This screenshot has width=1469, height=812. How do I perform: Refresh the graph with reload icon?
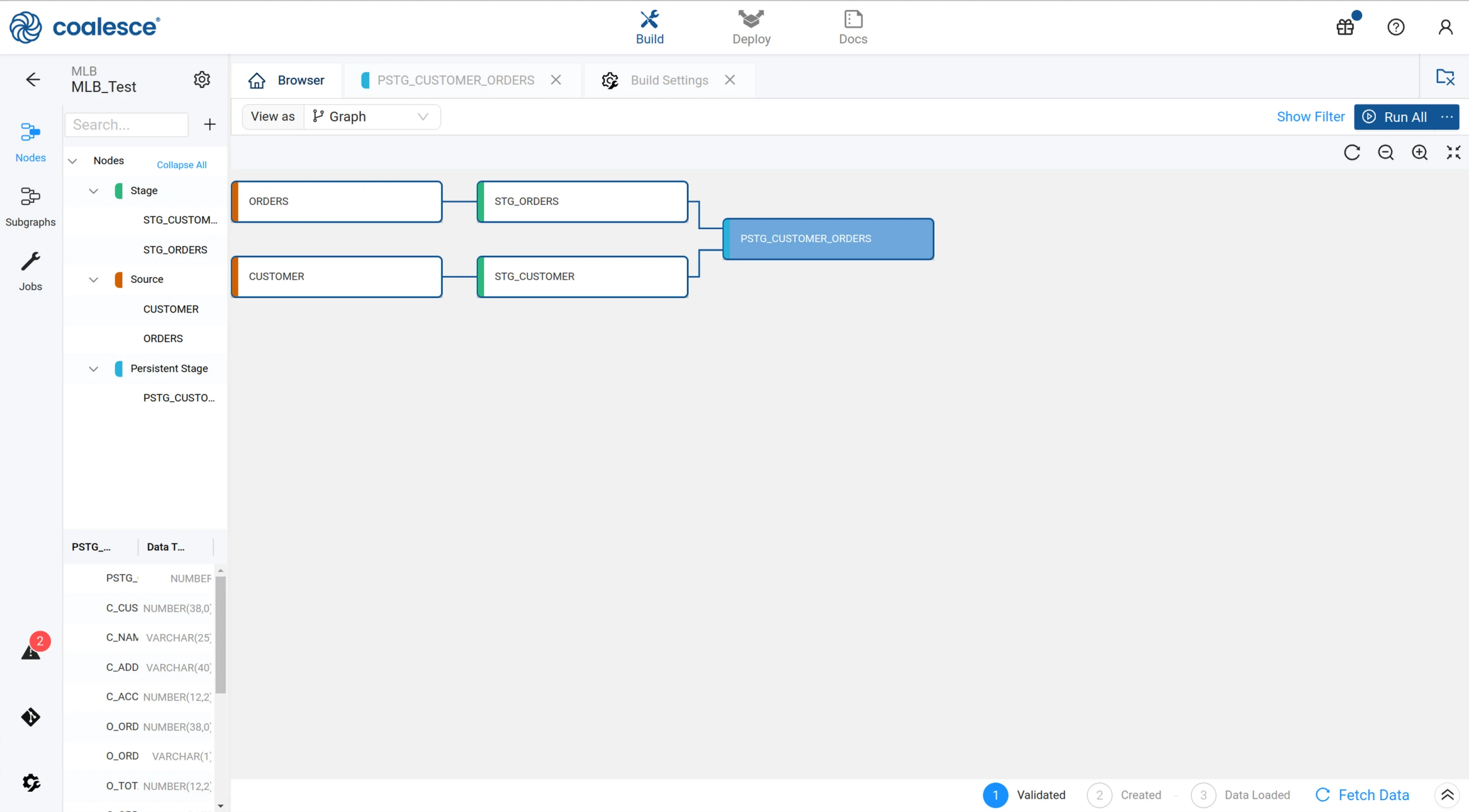(1351, 152)
